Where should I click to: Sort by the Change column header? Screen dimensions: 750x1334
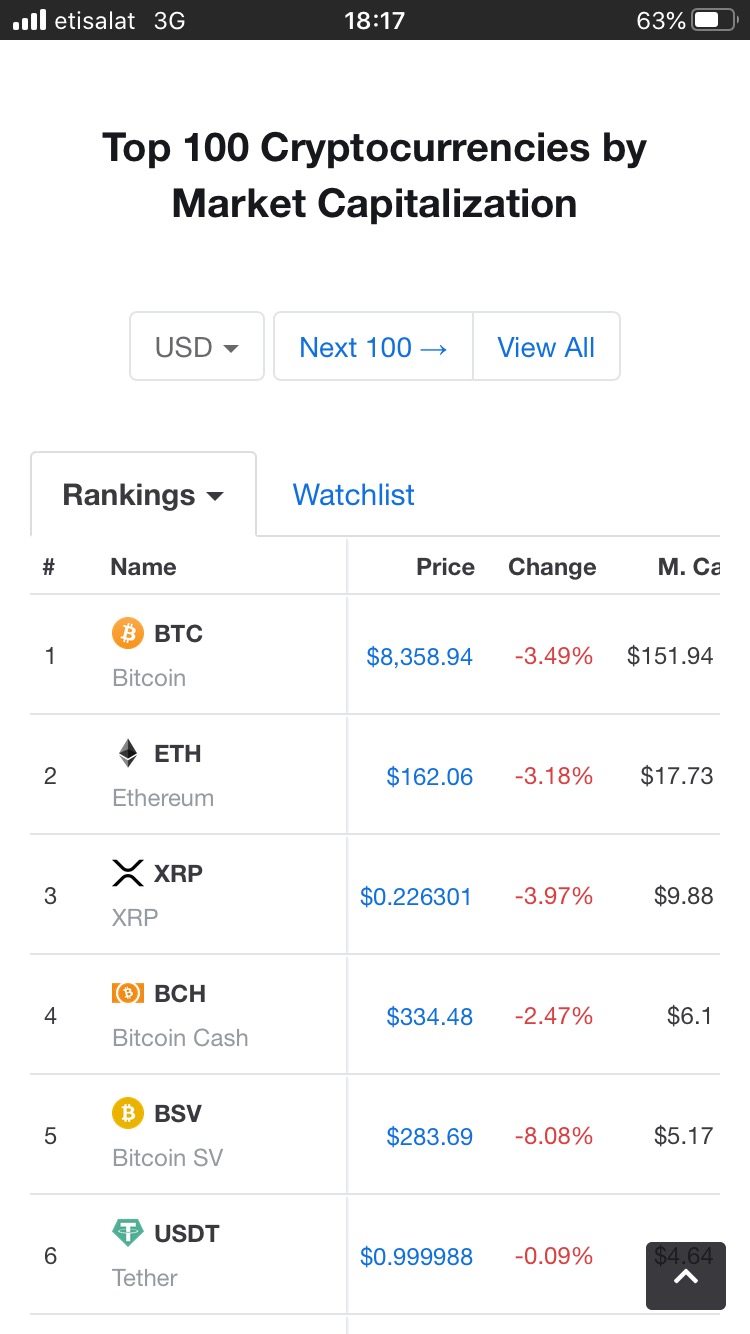tap(552, 567)
